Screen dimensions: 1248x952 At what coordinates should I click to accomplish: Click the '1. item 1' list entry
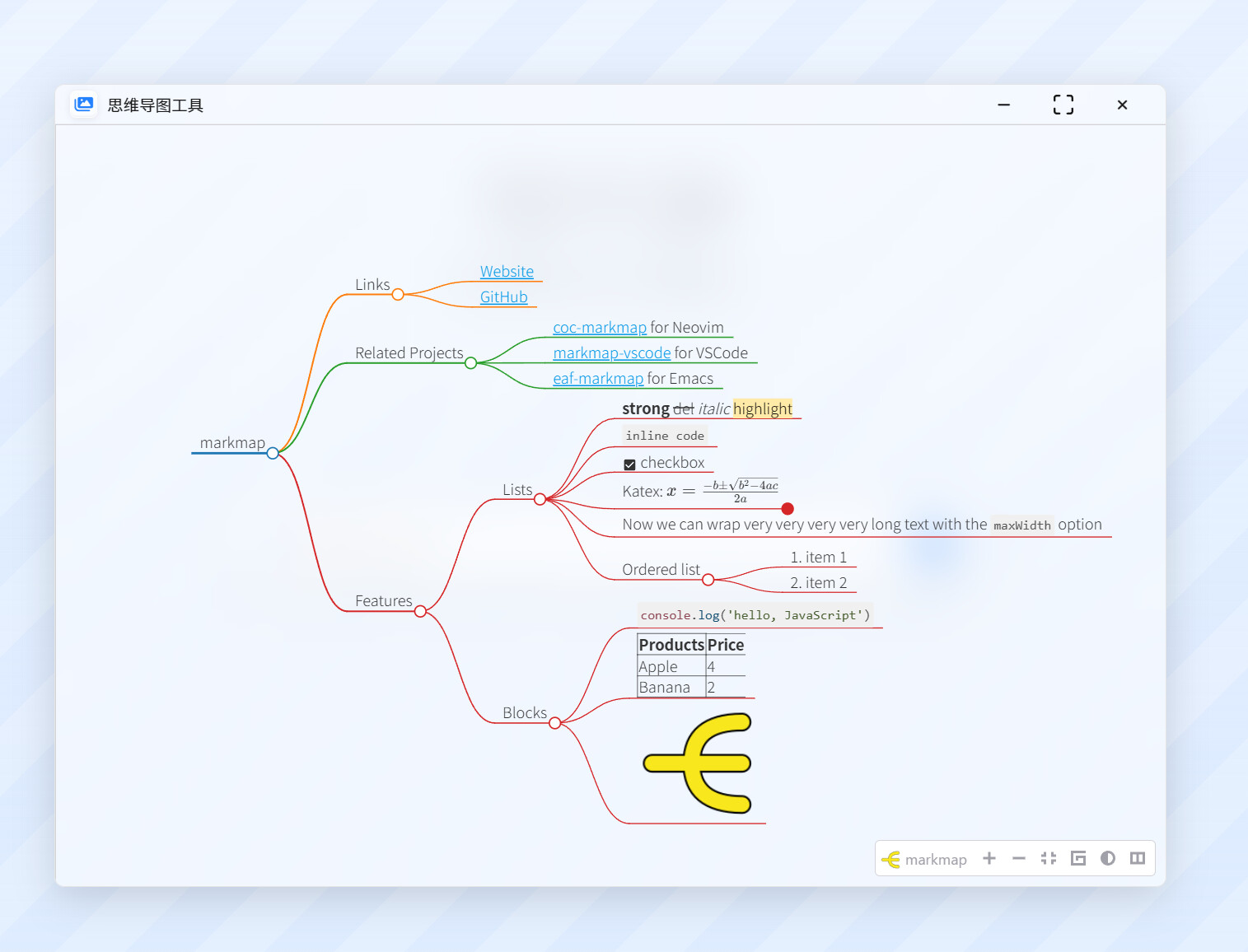click(x=819, y=558)
